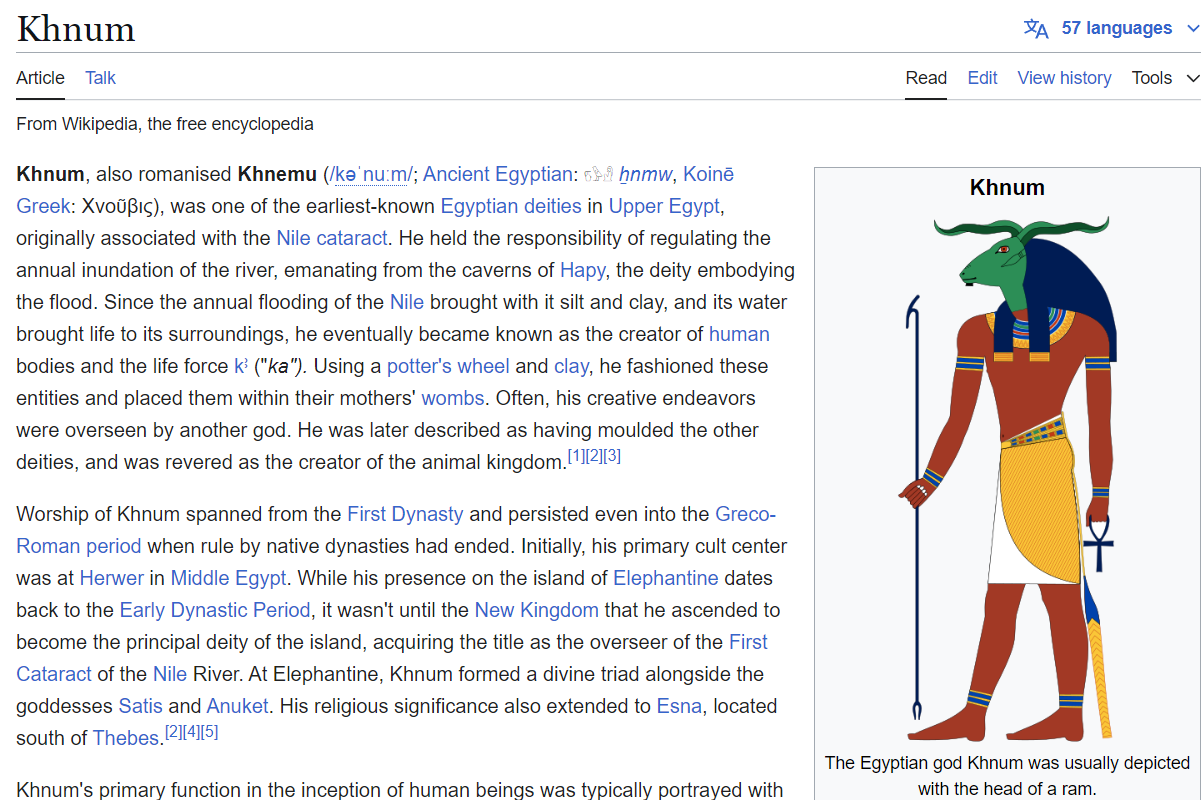Viewport: 1201px width, 800px height.
Task: Click the Khnum page heading
Action: 76,29
